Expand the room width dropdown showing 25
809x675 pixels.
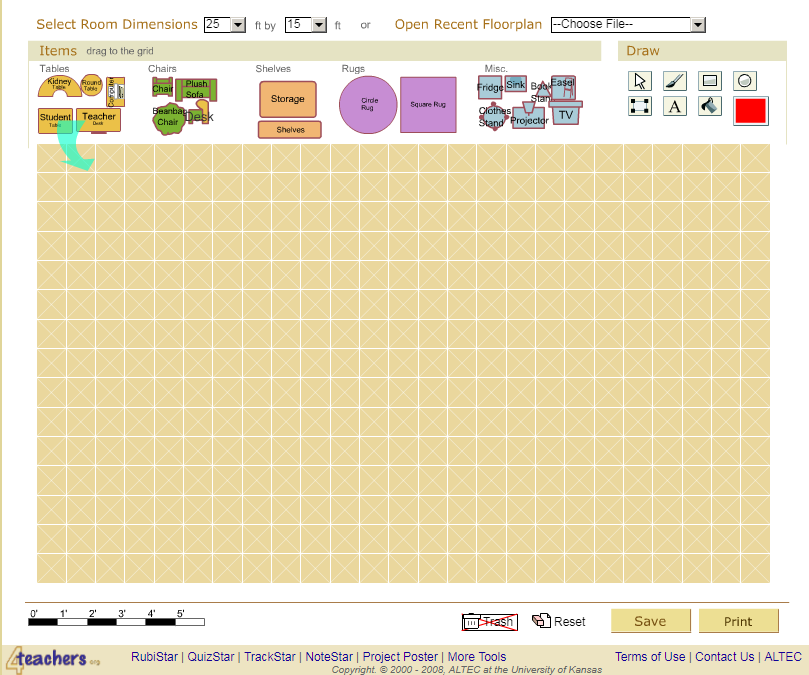(x=238, y=25)
